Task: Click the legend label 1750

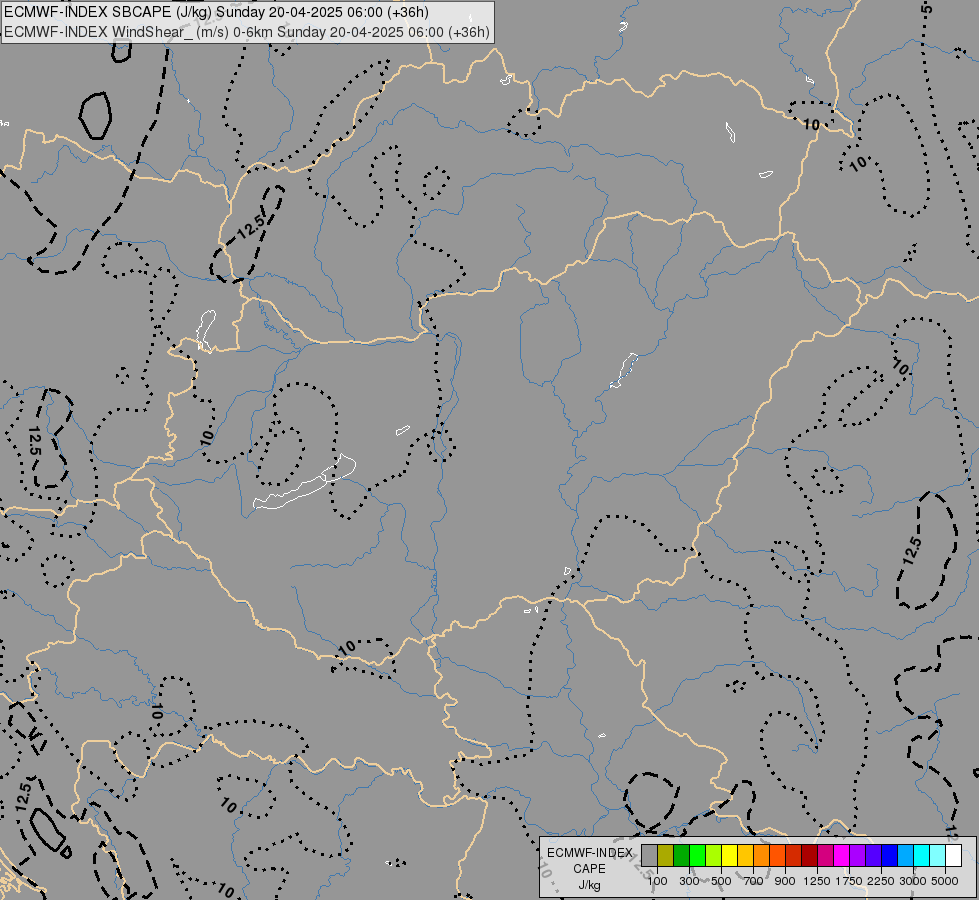Action: (x=849, y=881)
